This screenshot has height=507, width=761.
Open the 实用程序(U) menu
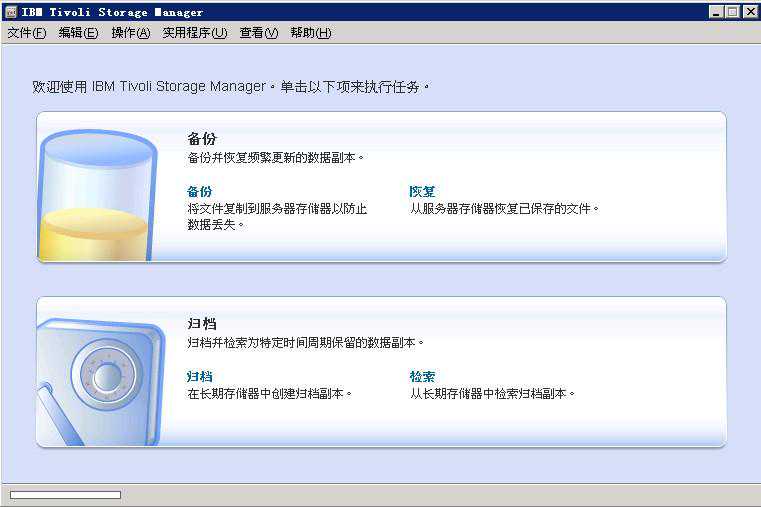coord(195,33)
